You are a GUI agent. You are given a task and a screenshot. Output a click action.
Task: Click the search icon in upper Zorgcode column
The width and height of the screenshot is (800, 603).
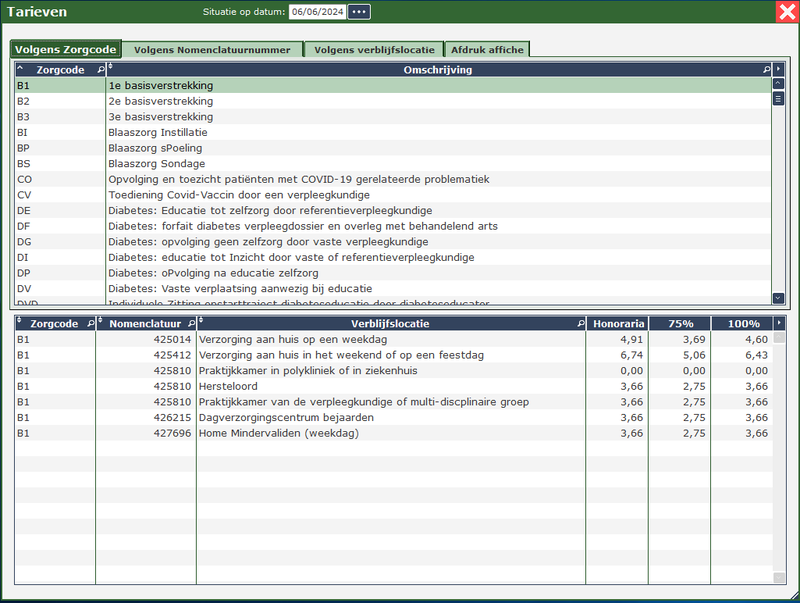pos(100,70)
